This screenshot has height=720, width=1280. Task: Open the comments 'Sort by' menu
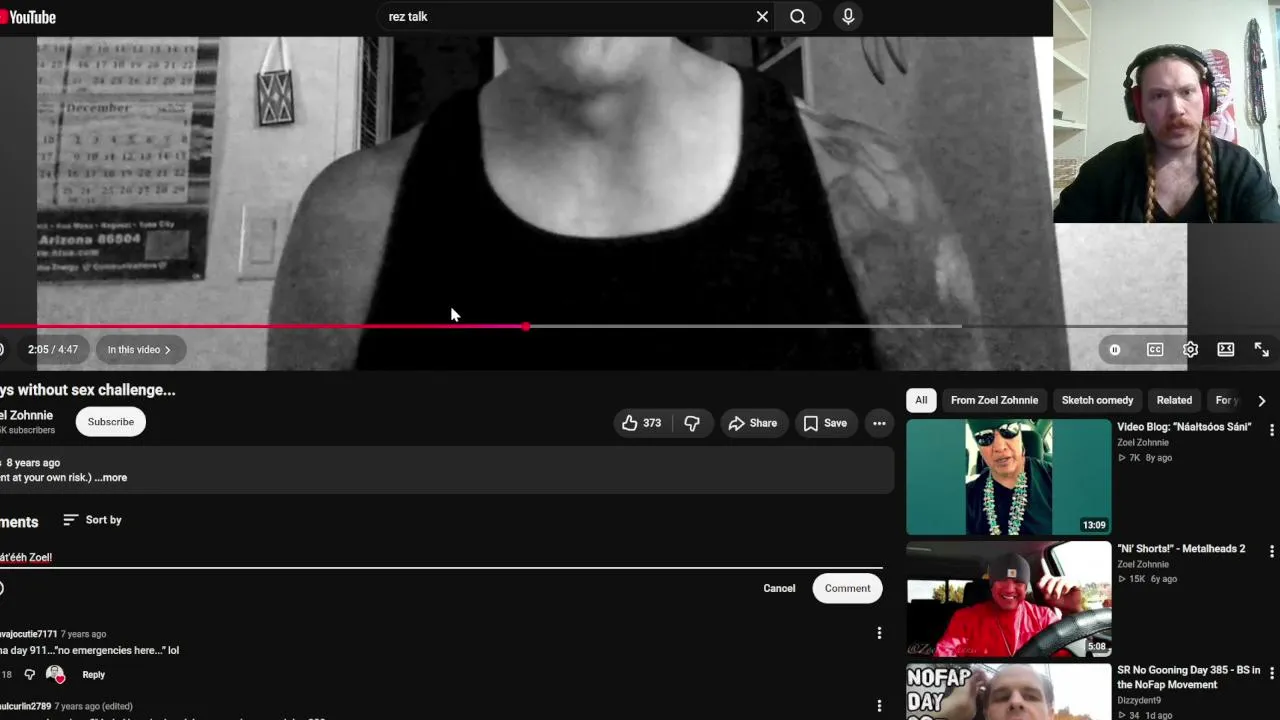(92, 520)
